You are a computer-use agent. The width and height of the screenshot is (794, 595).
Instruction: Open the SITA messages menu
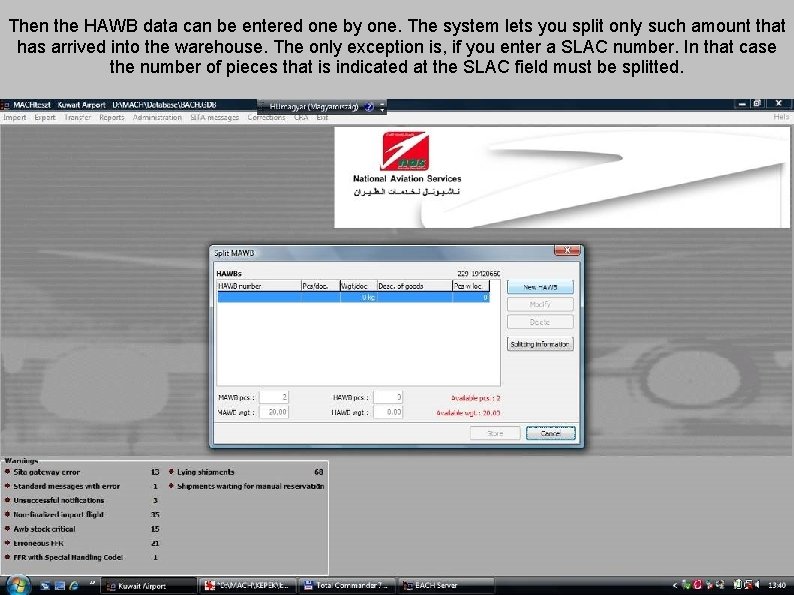pyautogui.click(x=214, y=117)
